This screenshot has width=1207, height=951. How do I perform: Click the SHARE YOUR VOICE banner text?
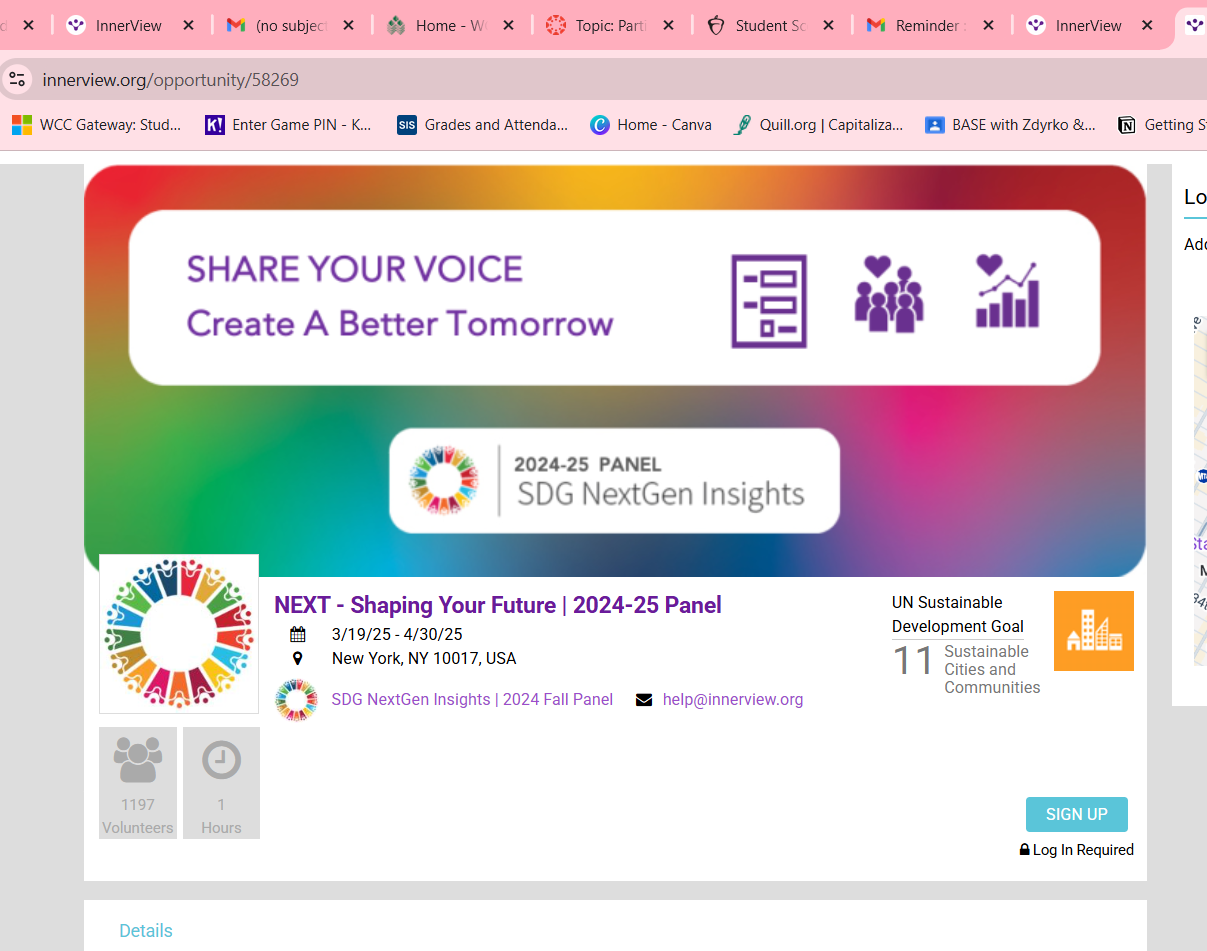(x=355, y=269)
